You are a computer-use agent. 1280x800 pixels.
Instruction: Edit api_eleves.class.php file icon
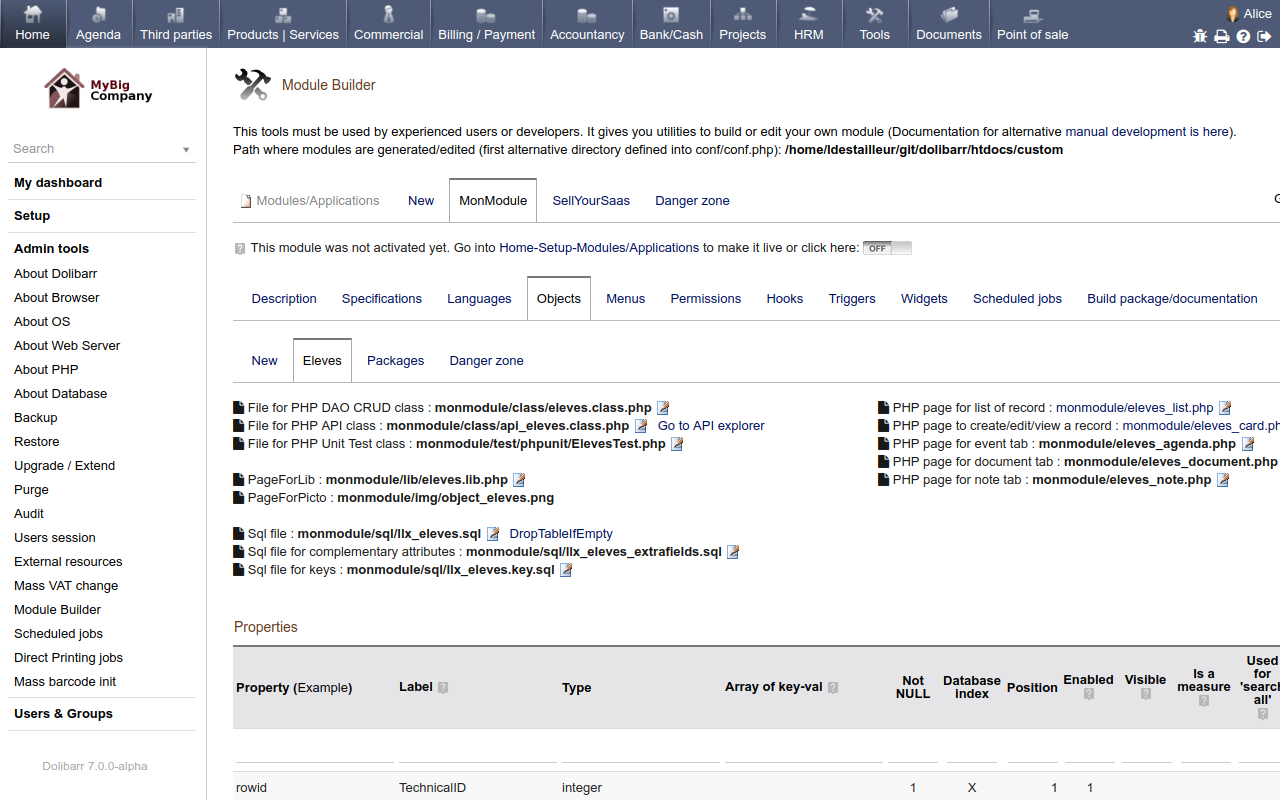(641, 426)
